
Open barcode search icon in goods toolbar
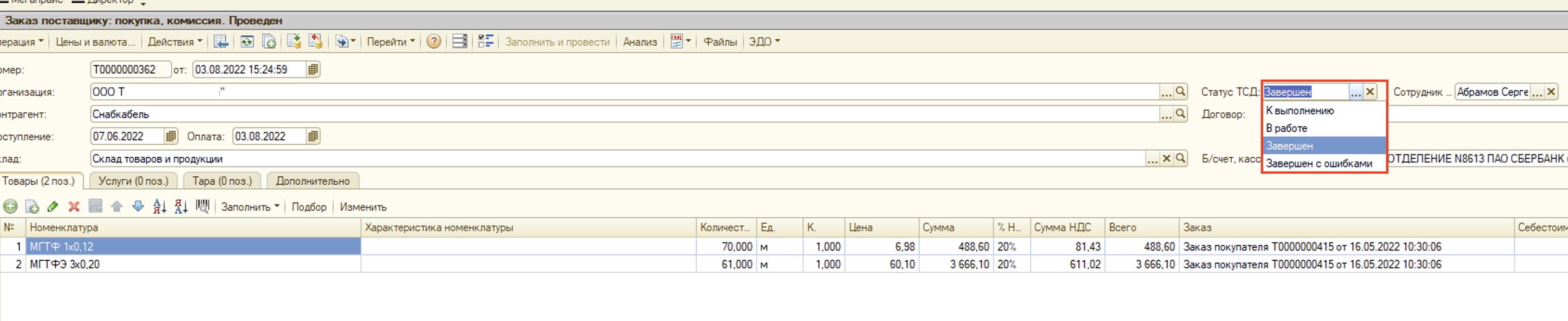click(203, 207)
